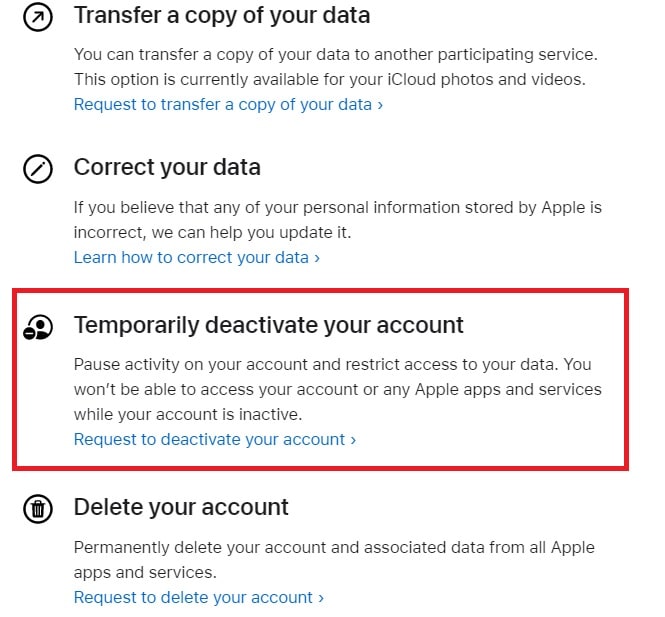Viewport: 665px width, 617px height.
Task: Open Learn how to correct your data link
Action: pyautogui.click(x=196, y=257)
